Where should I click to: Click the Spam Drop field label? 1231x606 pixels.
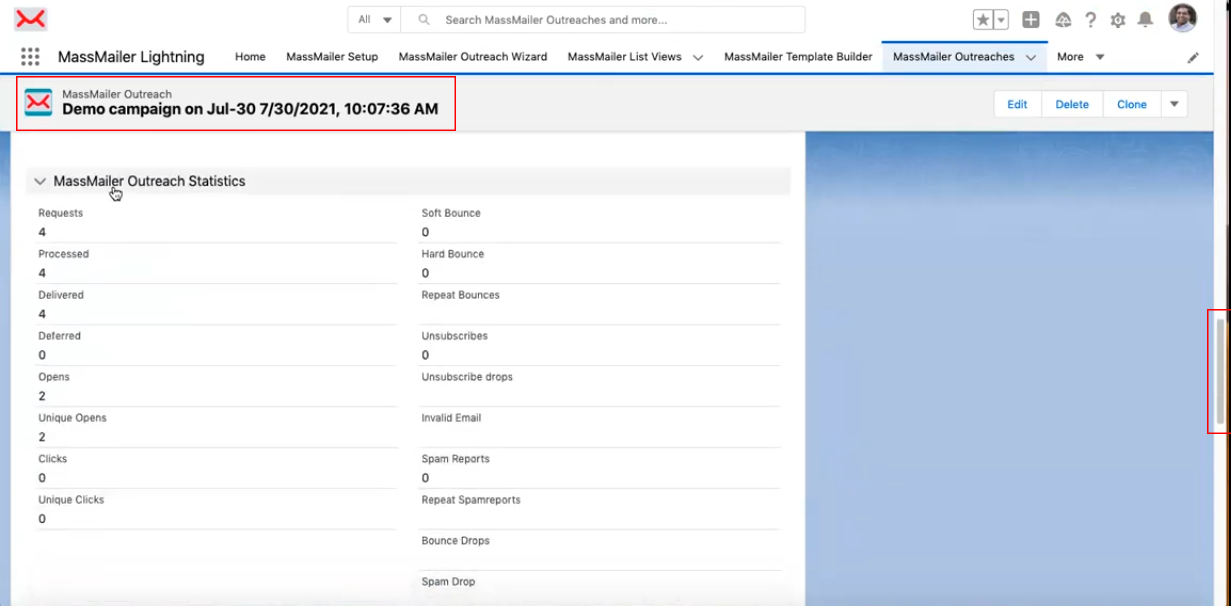449,582
